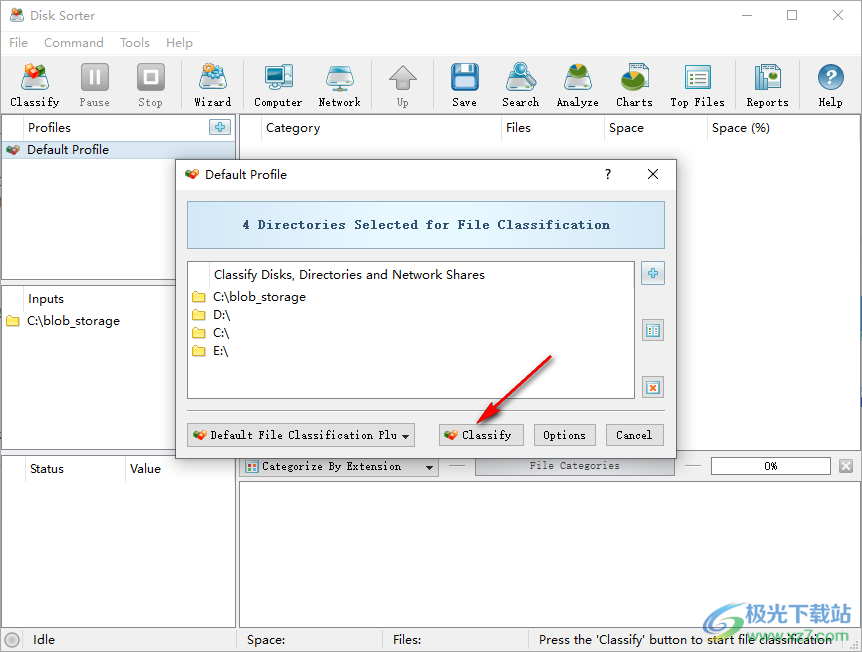
Task: Open the Wizard tool
Action: 212,85
